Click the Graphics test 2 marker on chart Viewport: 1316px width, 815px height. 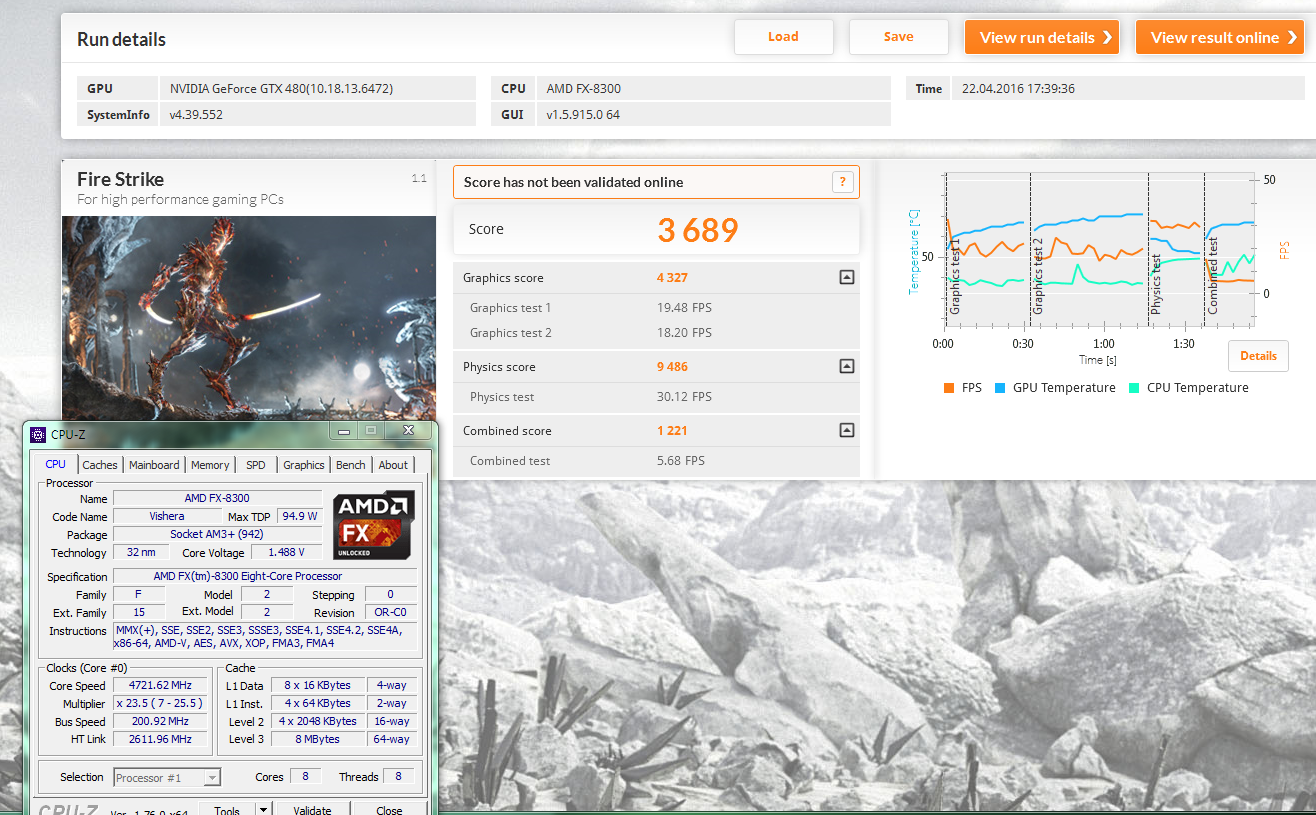pyautogui.click(x=1039, y=277)
